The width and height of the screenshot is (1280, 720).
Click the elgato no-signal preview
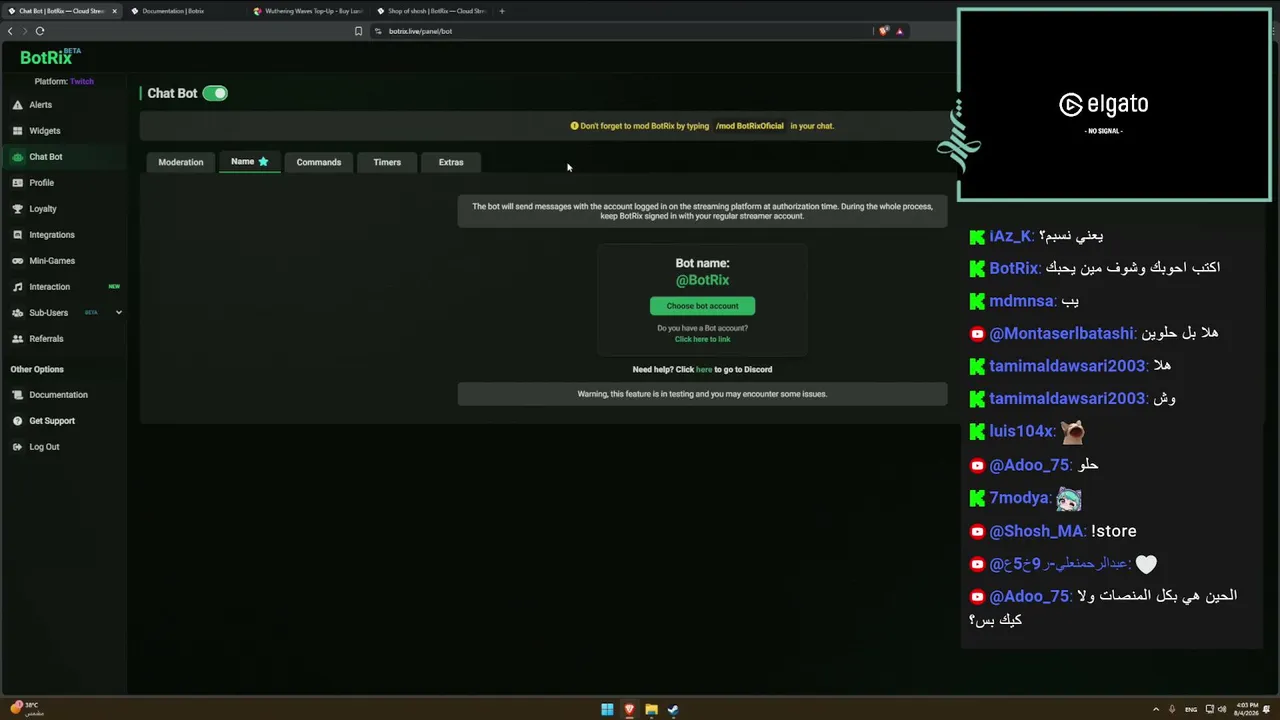coord(1114,105)
